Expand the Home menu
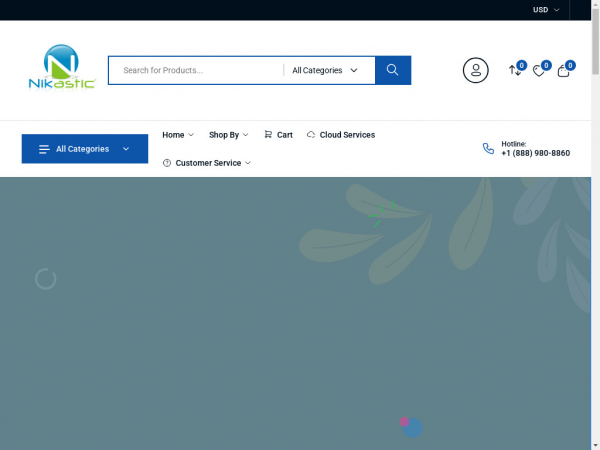The height and width of the screenshot is (450, 600). (x=178, y=134)
